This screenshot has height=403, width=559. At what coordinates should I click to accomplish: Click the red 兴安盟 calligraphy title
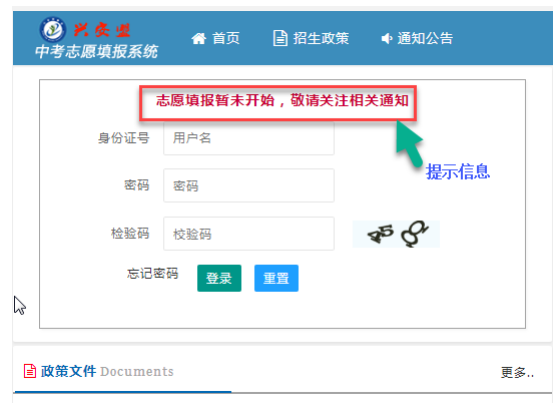pos(102,30)
